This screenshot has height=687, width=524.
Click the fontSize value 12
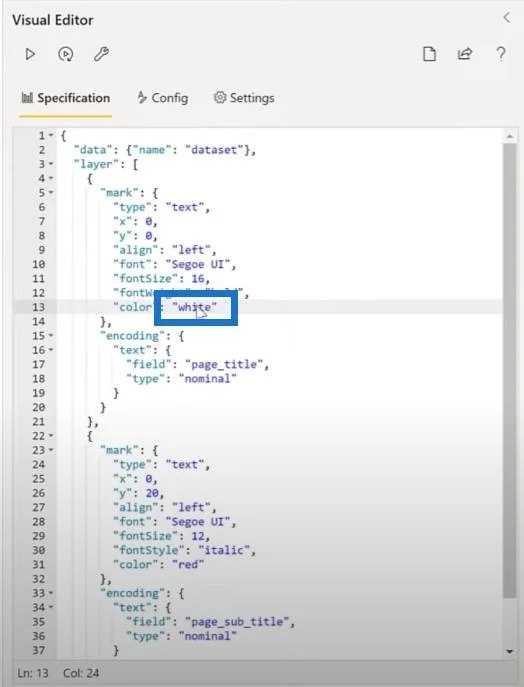(198, 536)
